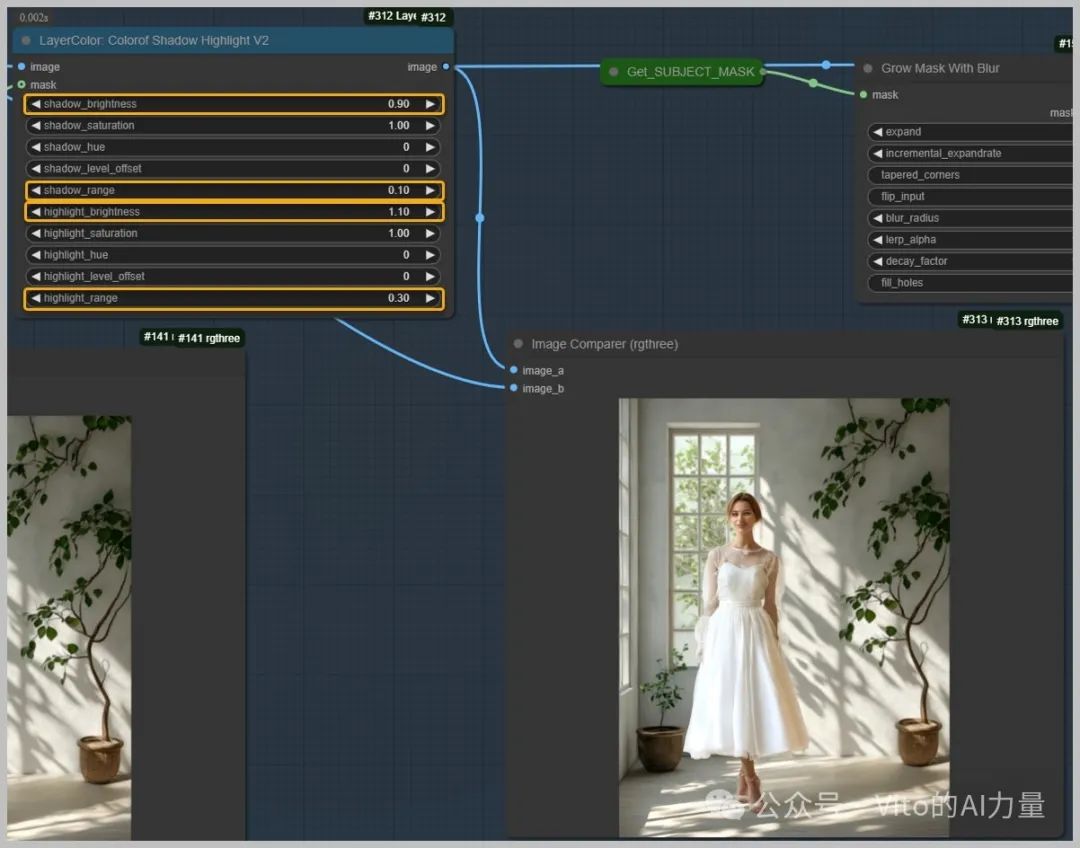Collapse the Get_SUBJECT_MASK node dot
The height and width of the screenshot is (848, 1080).
(x=613, y=72)
